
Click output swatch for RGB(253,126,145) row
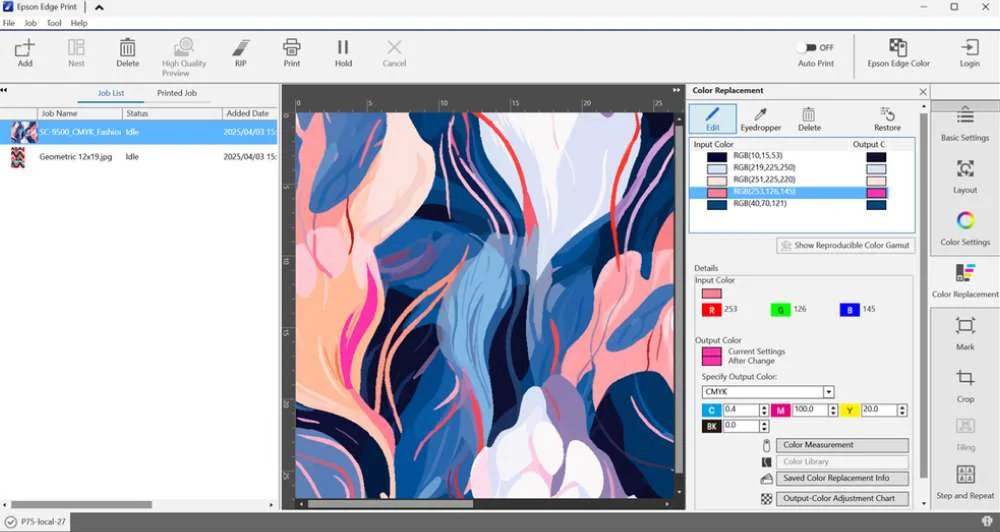[876, 193]
